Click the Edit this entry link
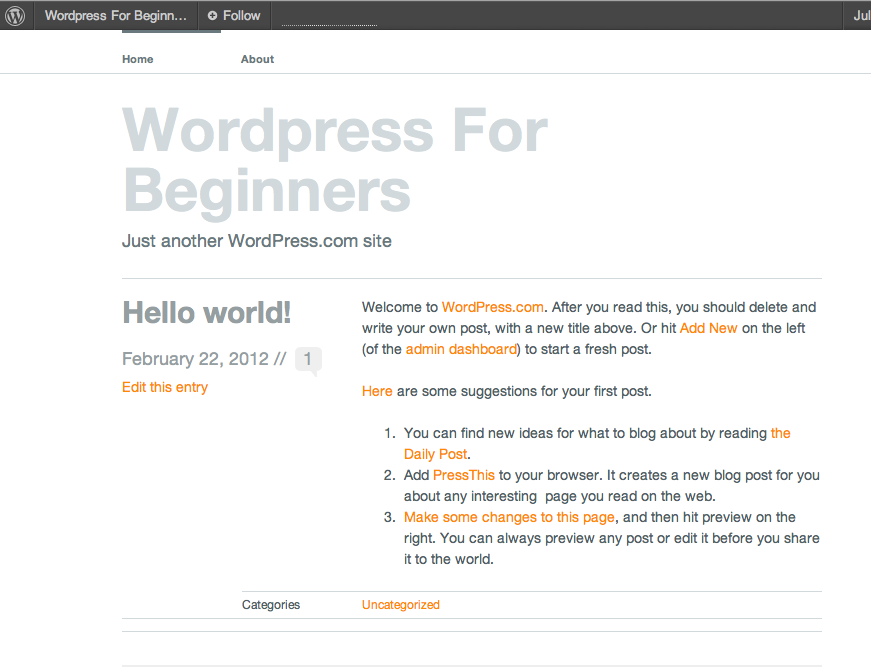The image size is (871, 667). 165,387
